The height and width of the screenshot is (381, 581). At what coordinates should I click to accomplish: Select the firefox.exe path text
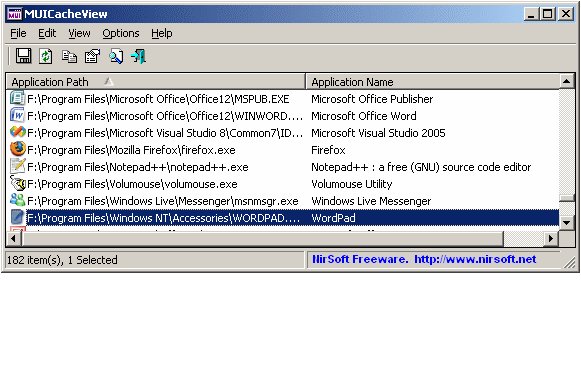(x=131, y=150)
